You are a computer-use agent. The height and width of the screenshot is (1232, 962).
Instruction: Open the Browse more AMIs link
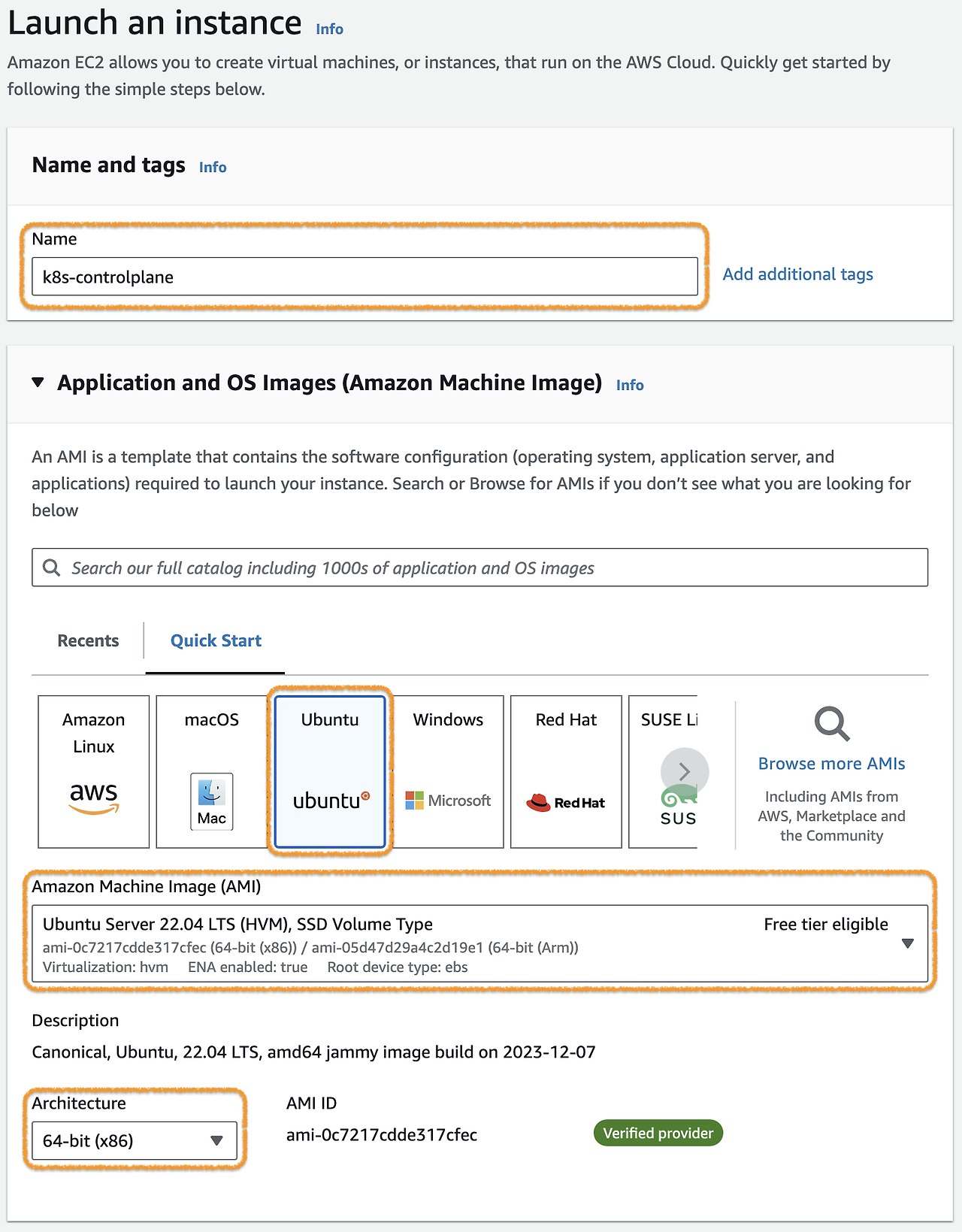click(831, 764)
